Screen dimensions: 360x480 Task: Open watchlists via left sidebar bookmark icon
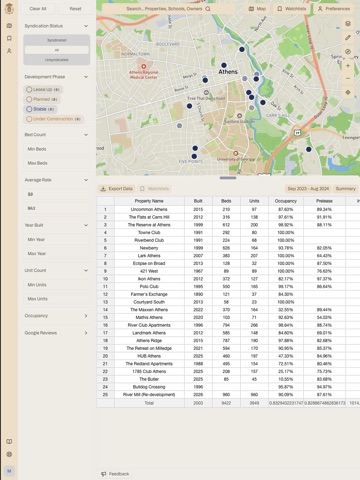[9, 38]
